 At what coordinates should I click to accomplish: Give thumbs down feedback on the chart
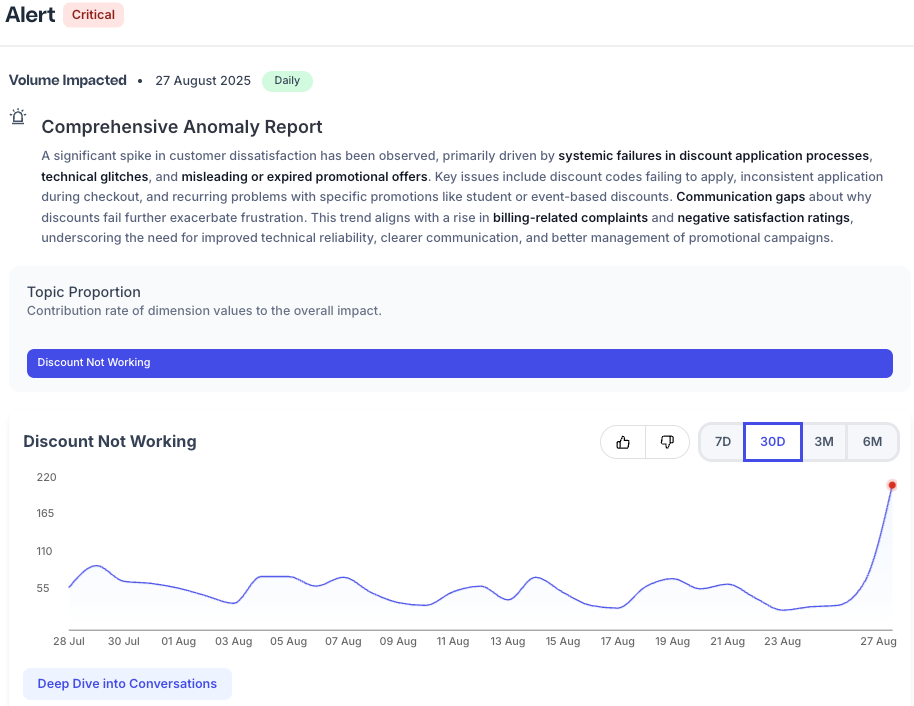[666, 441]
